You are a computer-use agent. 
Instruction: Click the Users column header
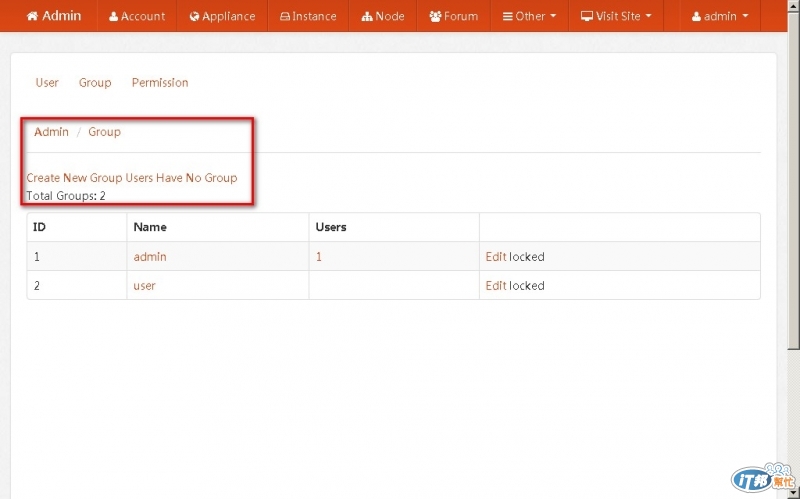(x=331, y=227)
